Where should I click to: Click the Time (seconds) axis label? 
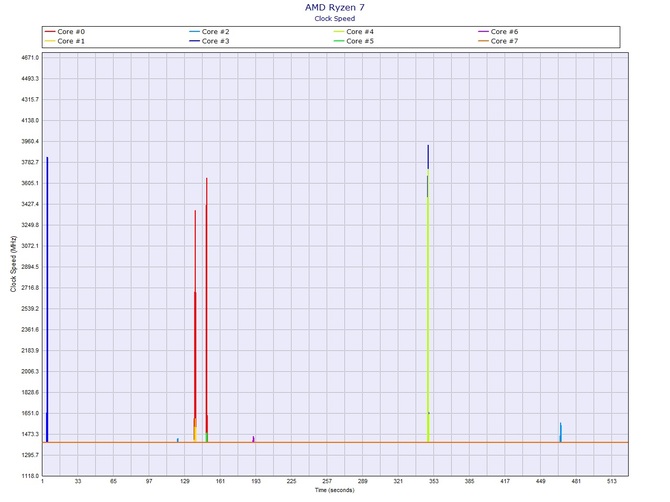tap(335, 490)
